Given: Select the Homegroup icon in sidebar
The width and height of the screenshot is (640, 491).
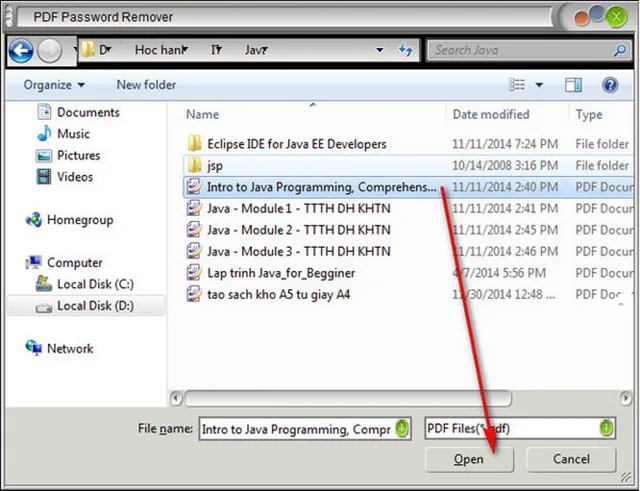Looking at the screenshot, I should point(32,220).
